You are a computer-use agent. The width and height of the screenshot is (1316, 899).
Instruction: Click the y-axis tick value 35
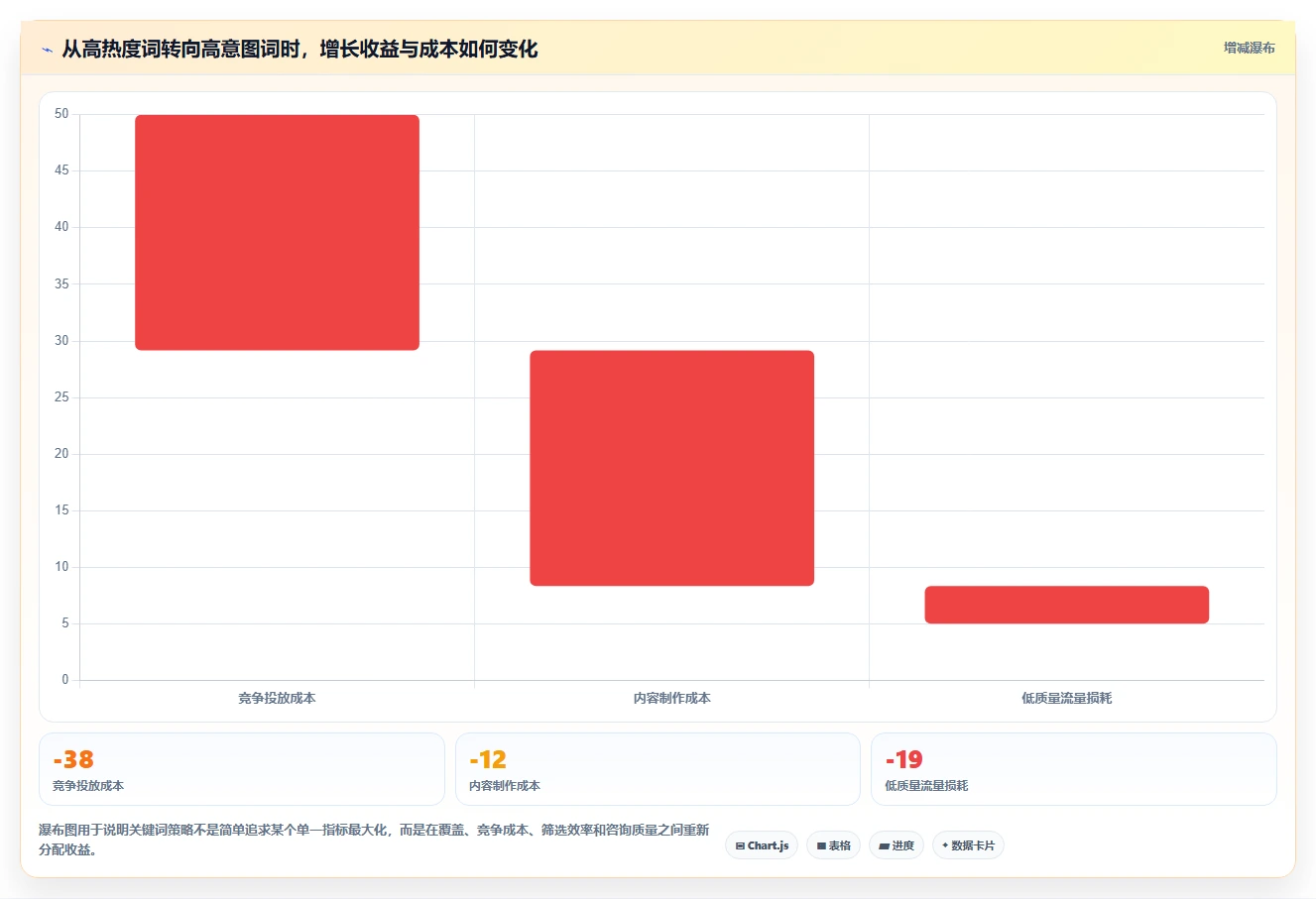(61, 283)
